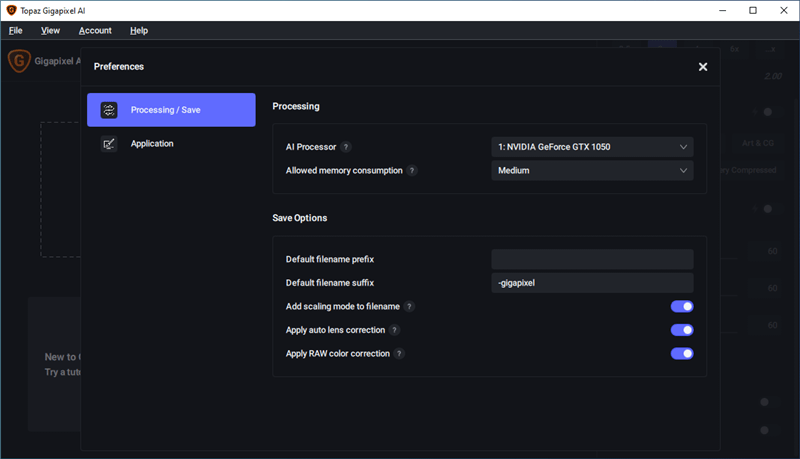Click the Save Options heading
800x459 pixels.
[299, 218]
